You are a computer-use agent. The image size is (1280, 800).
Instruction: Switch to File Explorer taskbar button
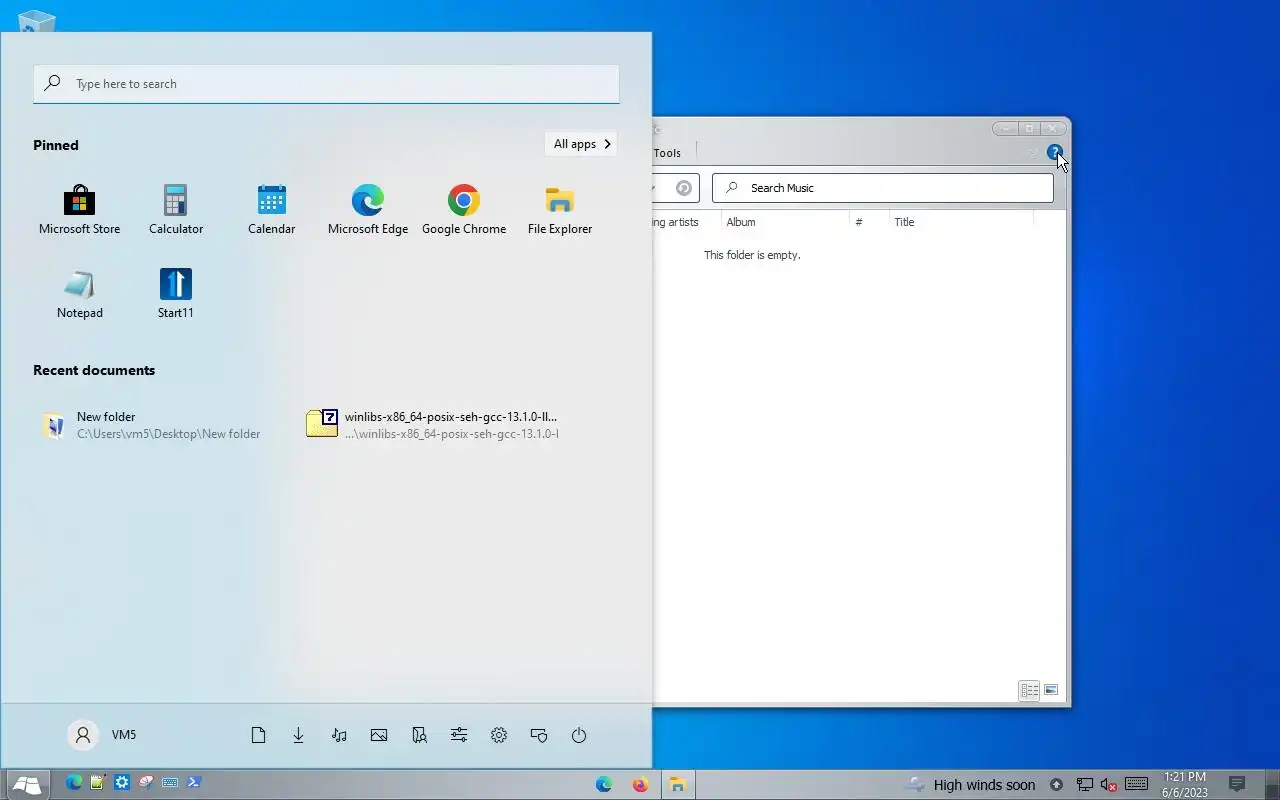[x=677, y=785]
